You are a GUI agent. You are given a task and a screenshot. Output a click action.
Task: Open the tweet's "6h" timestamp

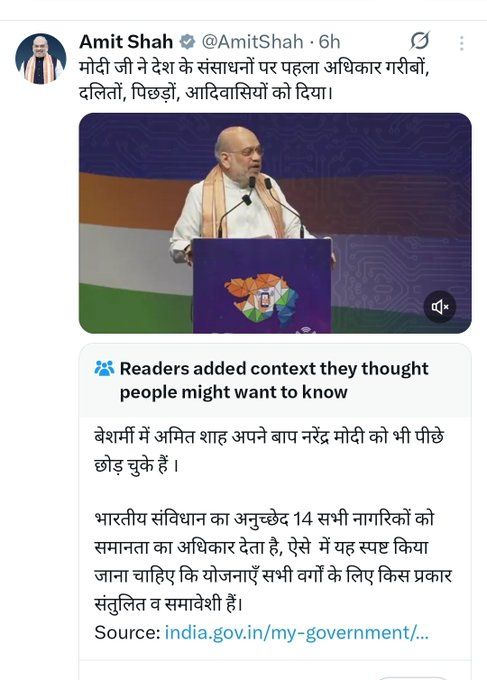point(329,42)
